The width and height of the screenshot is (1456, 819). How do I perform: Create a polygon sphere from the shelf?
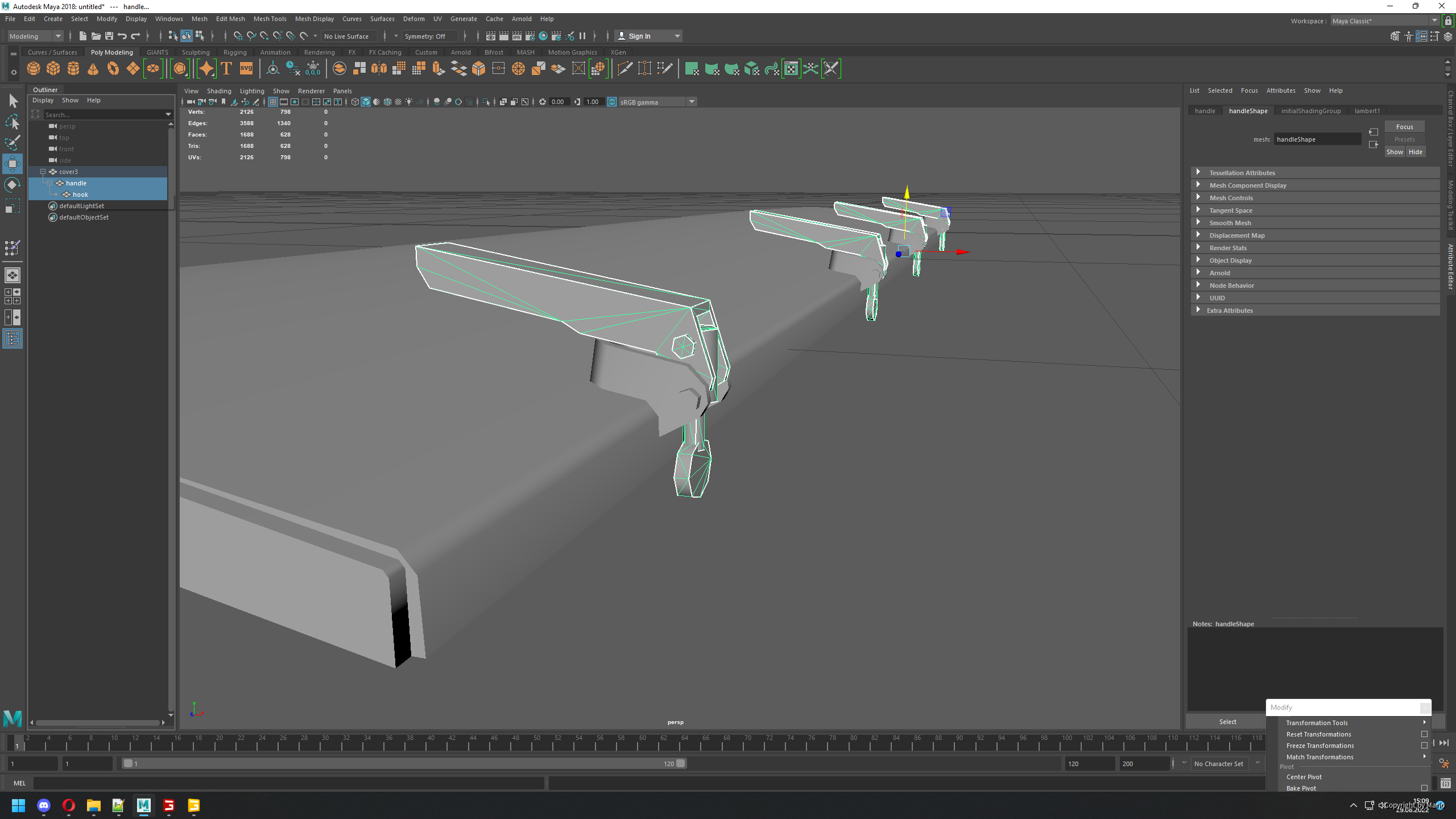coord(34,69)
